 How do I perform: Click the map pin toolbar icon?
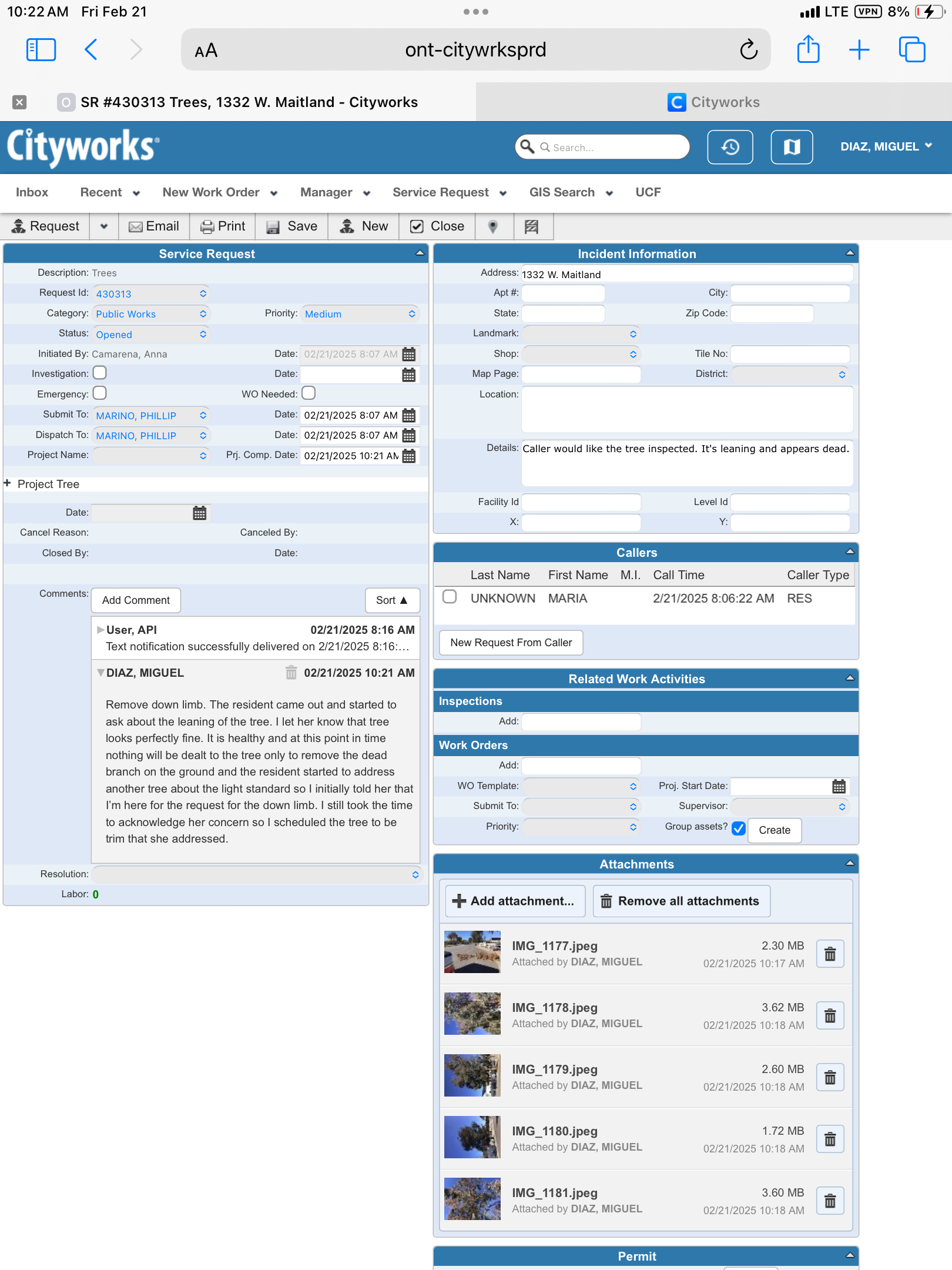493,226
